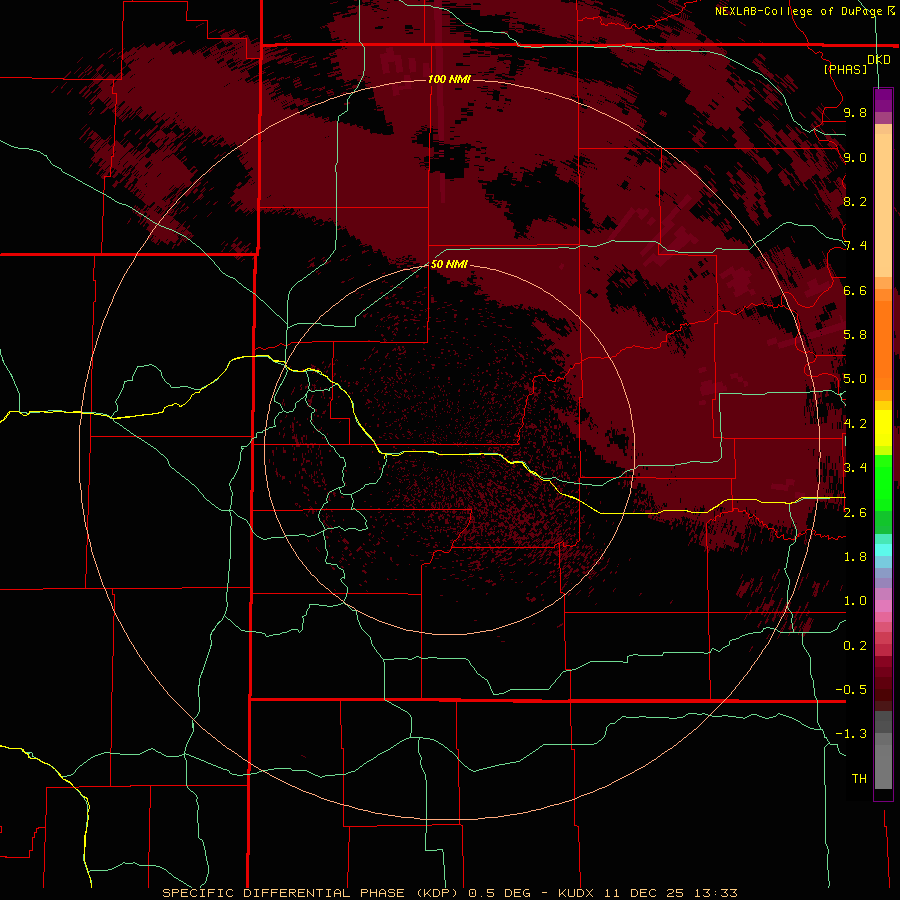Click the 2.6 legend value
The height and width of the screenshot is (900, 900).
point(855,513)
